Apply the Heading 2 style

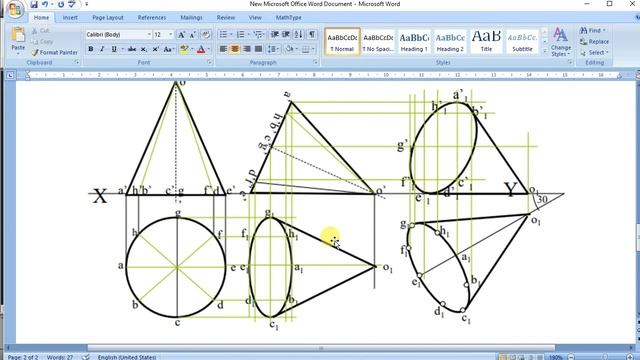point(450,41)
